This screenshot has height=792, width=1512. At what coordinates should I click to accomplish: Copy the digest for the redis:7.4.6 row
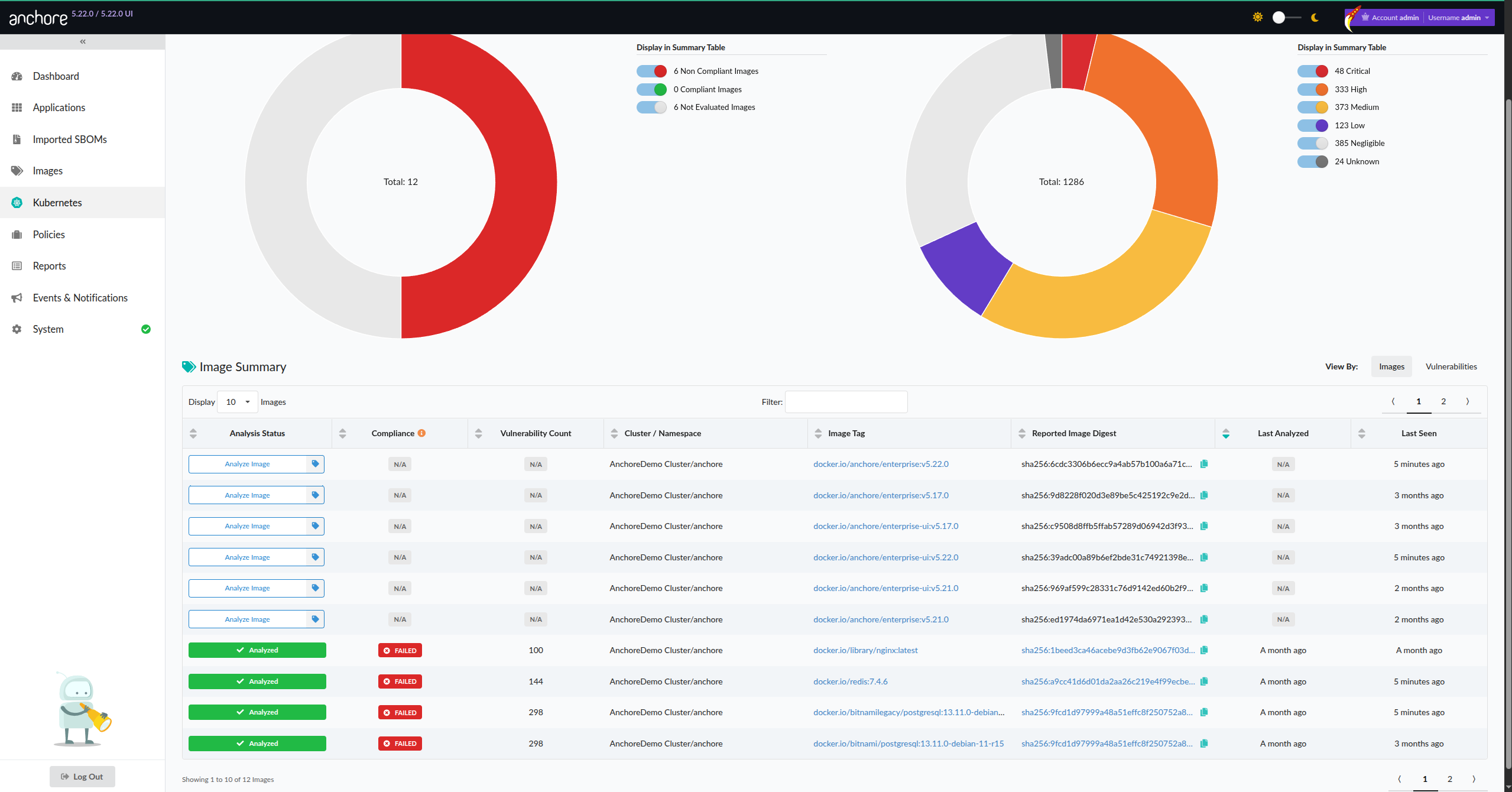pos(1204,681)
